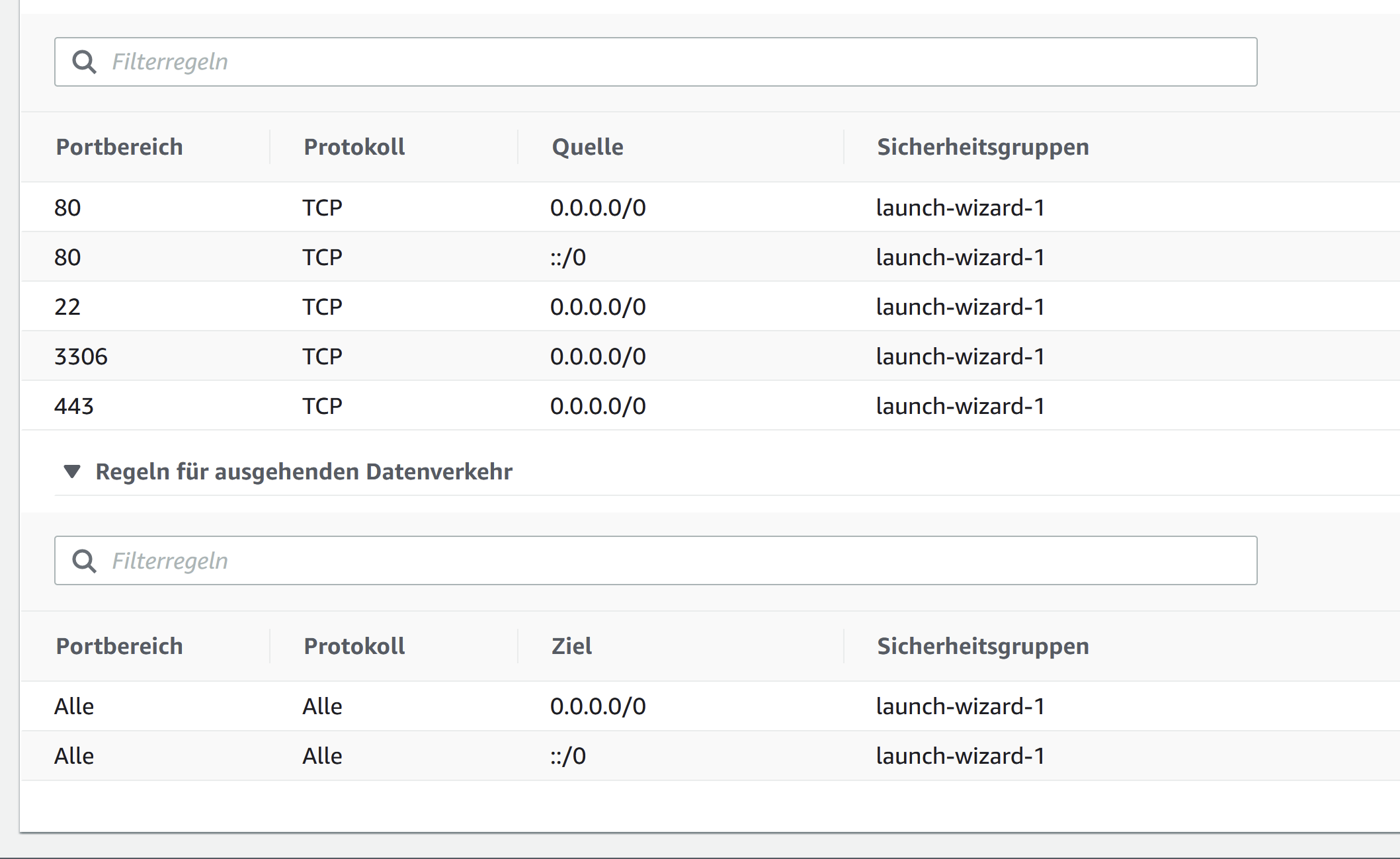Click the outbound Protokoll column header
The height and width of the screenshot is (859, 1400).
354,646
